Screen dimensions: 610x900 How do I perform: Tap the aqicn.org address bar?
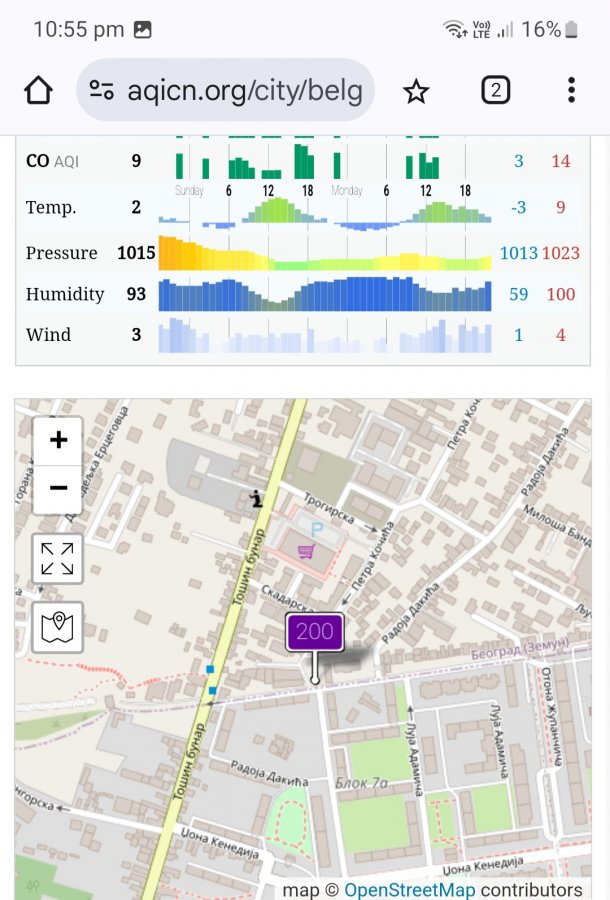(x=244, y=91)
